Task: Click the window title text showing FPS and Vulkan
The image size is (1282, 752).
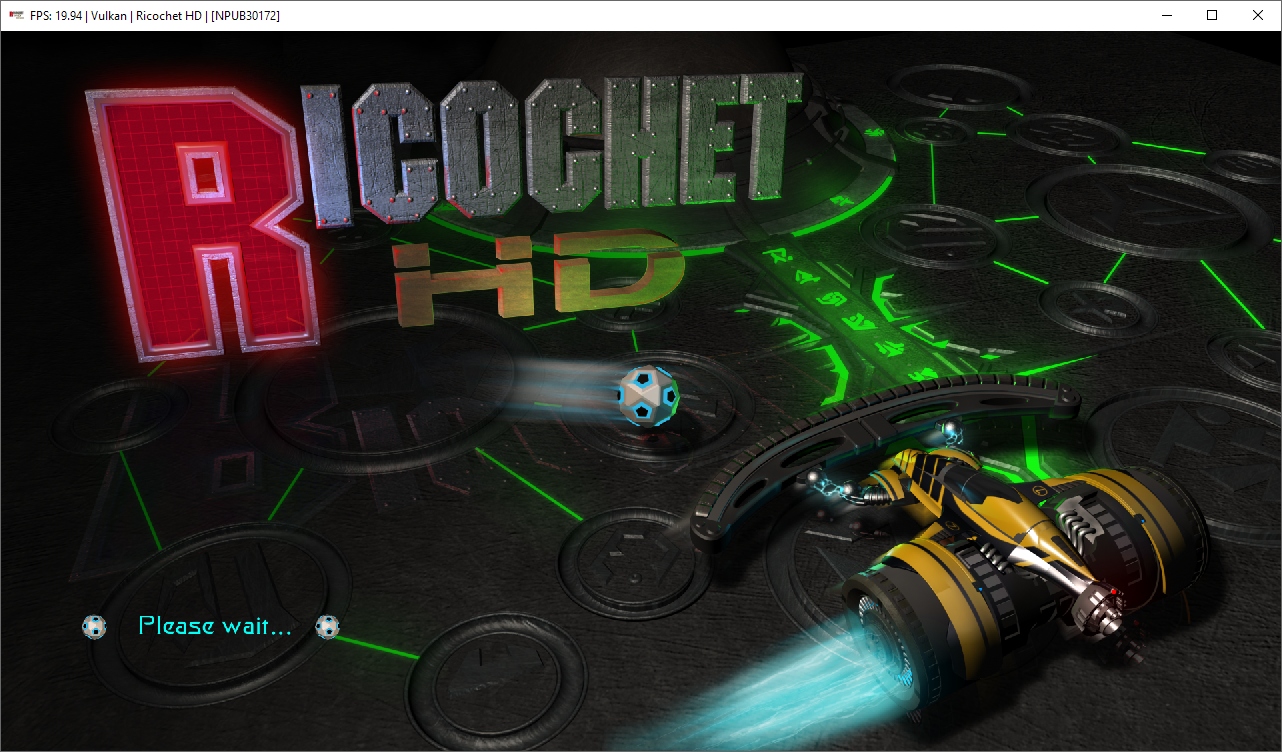Action: [x=155, y=15]
